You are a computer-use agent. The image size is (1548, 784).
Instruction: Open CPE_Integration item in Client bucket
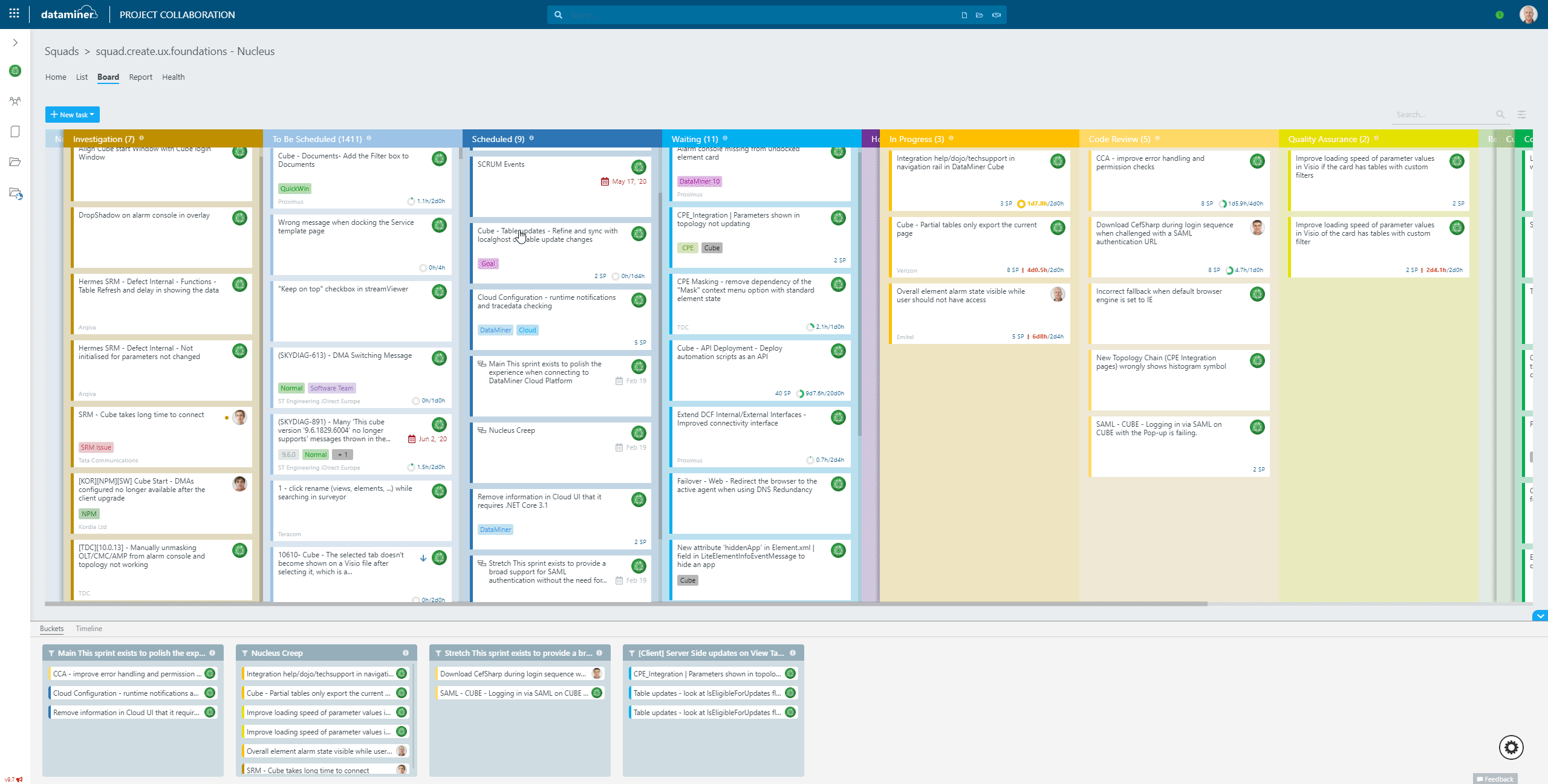[x=713, y=673]
